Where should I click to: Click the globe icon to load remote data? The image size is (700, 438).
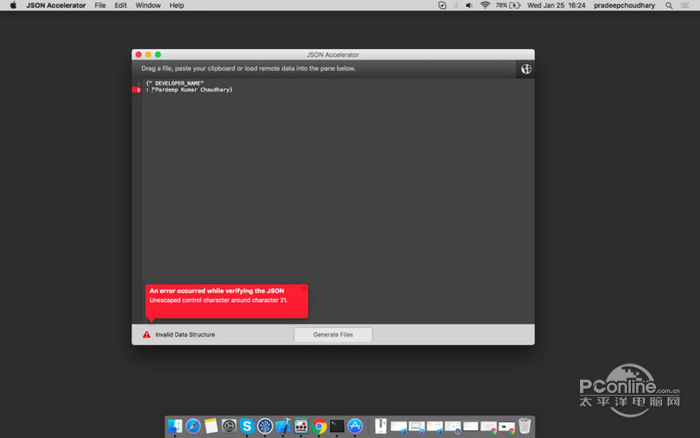526,69
